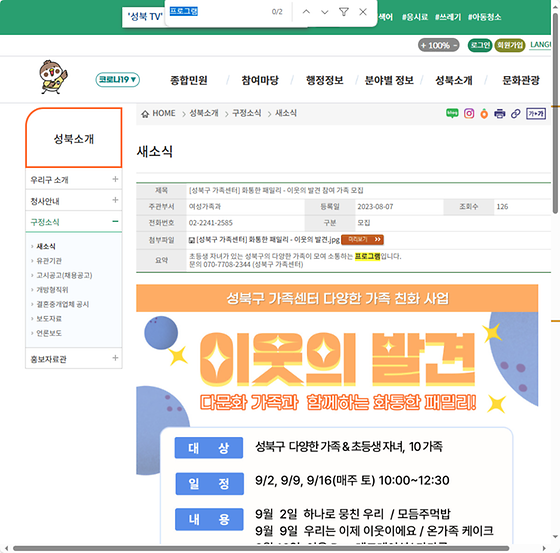Click registration date 2023-08-07
560x553 pixels.
pyautogui.click(x=375, y=207)
